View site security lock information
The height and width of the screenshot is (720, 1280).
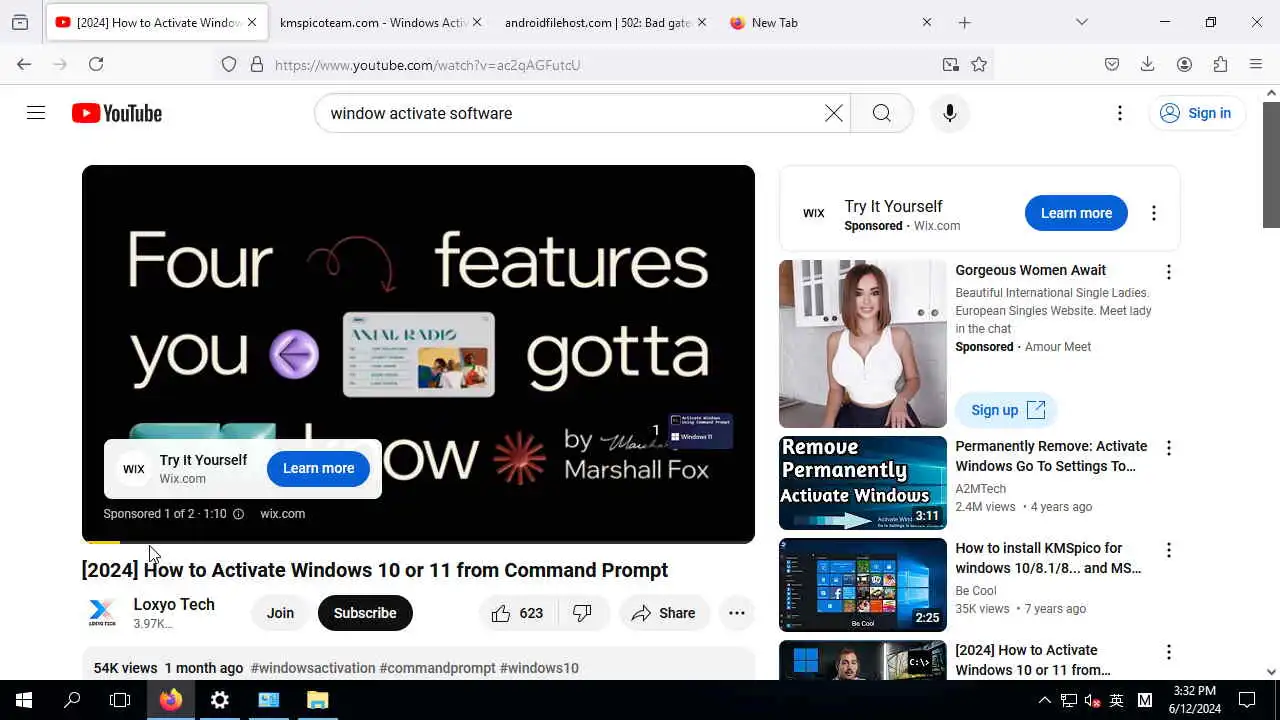pyautogui.click(x=257, y=64)
